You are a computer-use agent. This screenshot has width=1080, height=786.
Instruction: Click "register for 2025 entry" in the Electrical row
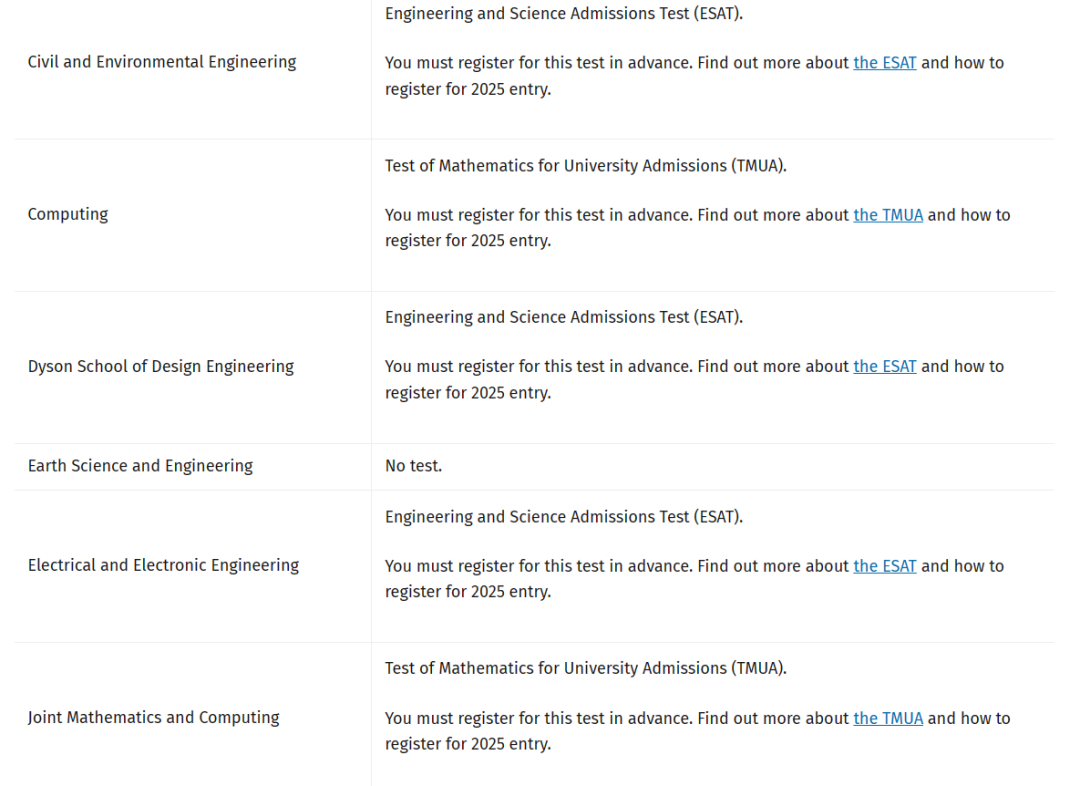467,592
